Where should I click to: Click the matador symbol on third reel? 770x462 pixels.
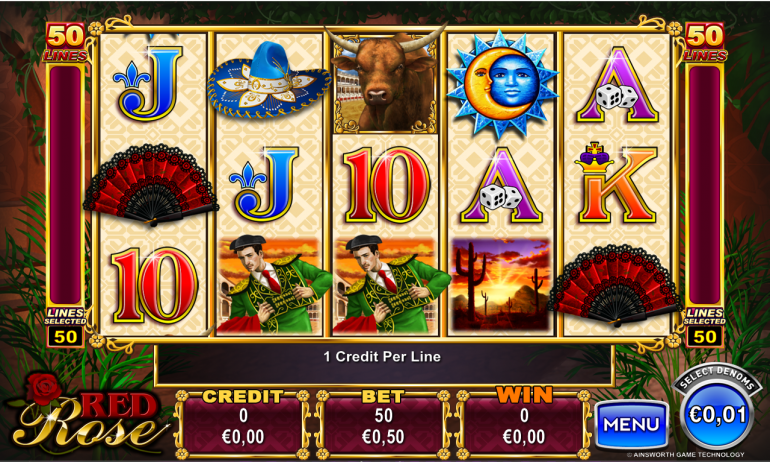point(385,285)
